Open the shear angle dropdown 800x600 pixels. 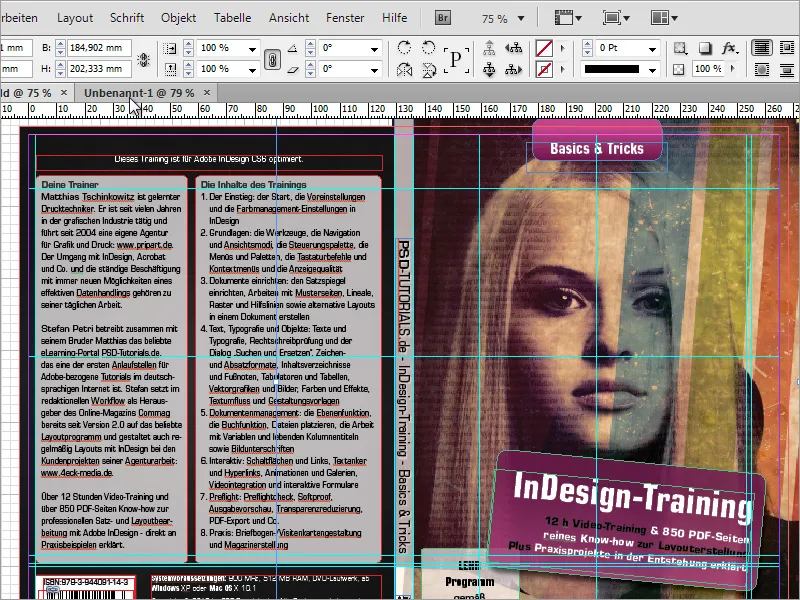(375, 70)
